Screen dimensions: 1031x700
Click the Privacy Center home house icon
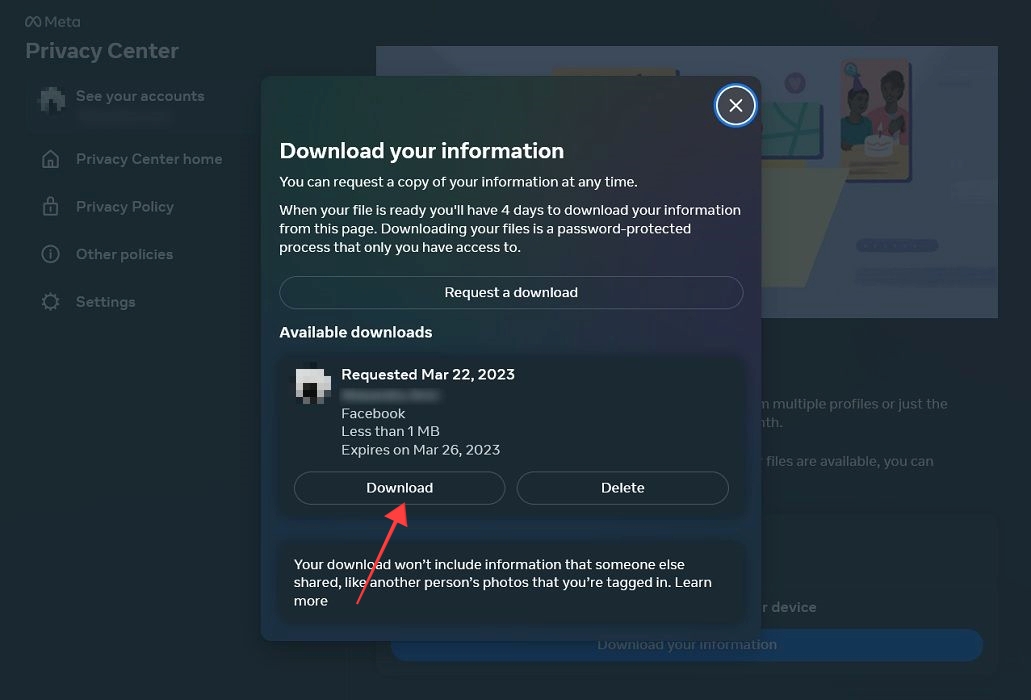[51, 158]
